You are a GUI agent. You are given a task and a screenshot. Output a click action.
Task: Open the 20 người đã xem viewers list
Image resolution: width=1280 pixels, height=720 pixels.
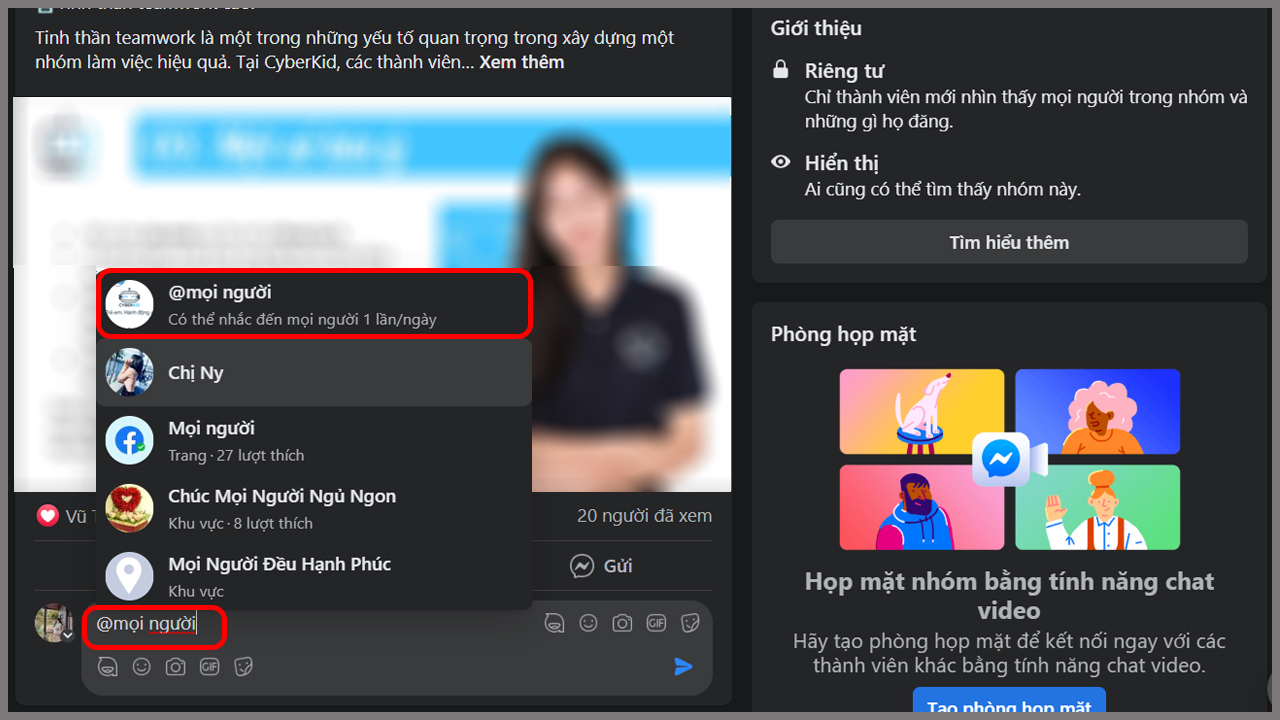coord(644,516)
